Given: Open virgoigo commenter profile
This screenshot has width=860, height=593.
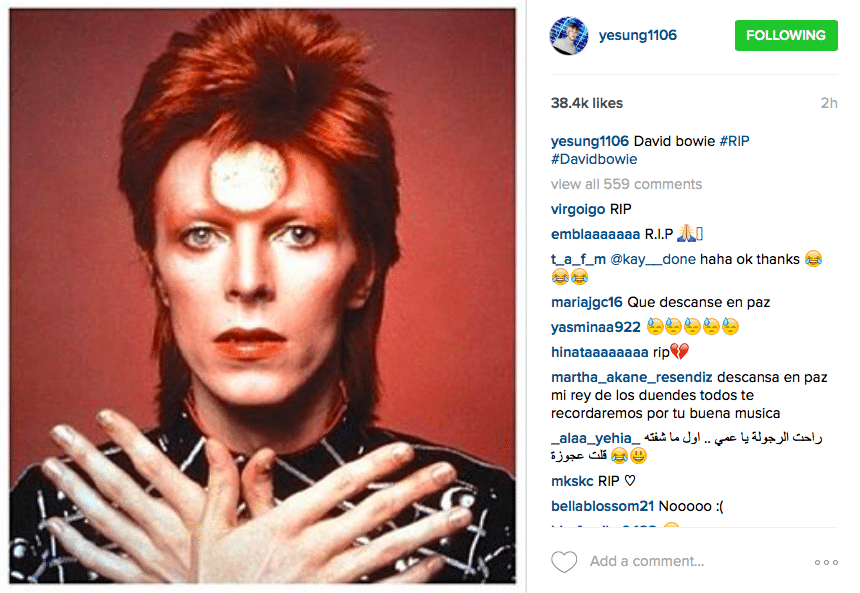Looking at the screenshot, I should (x=578, y=209).
